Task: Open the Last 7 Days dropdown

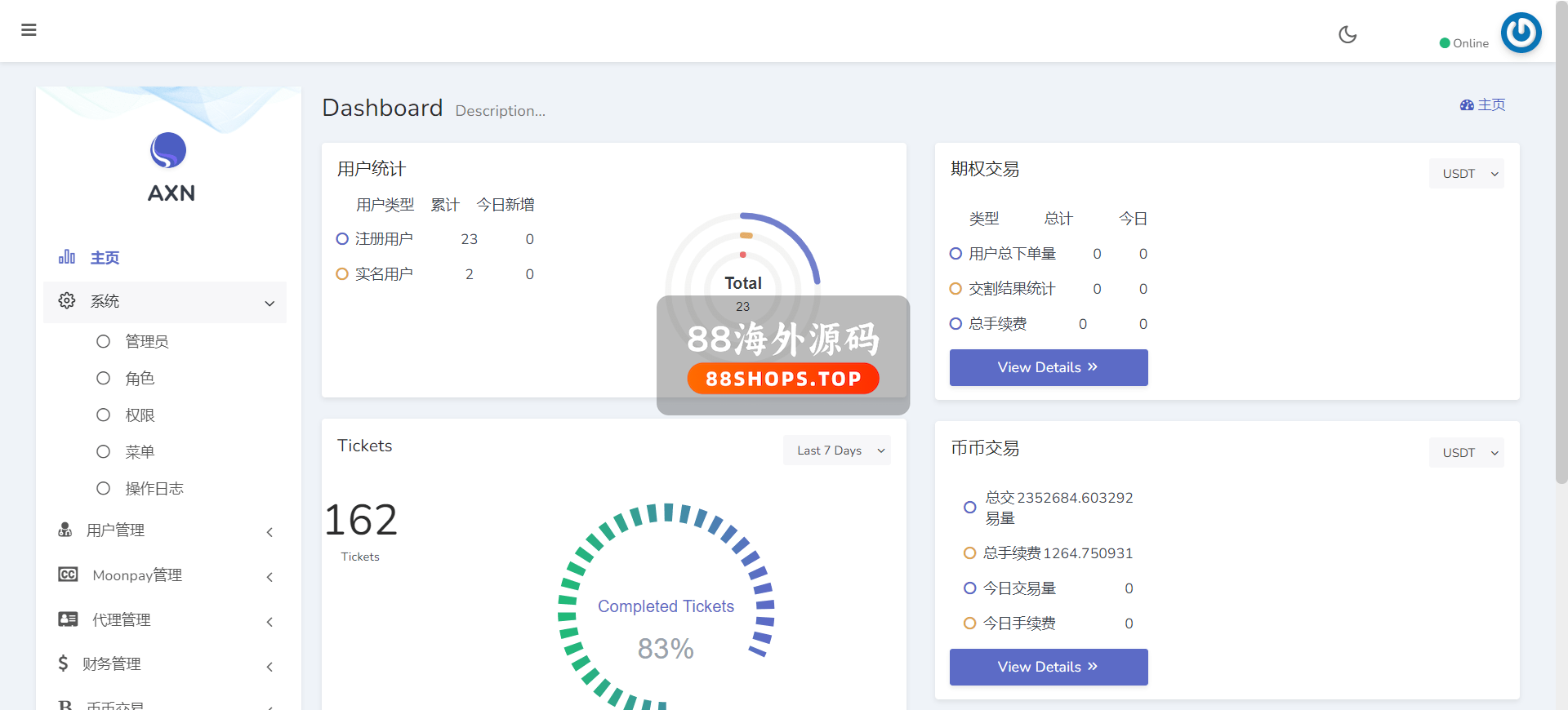Action: (837, 450)
